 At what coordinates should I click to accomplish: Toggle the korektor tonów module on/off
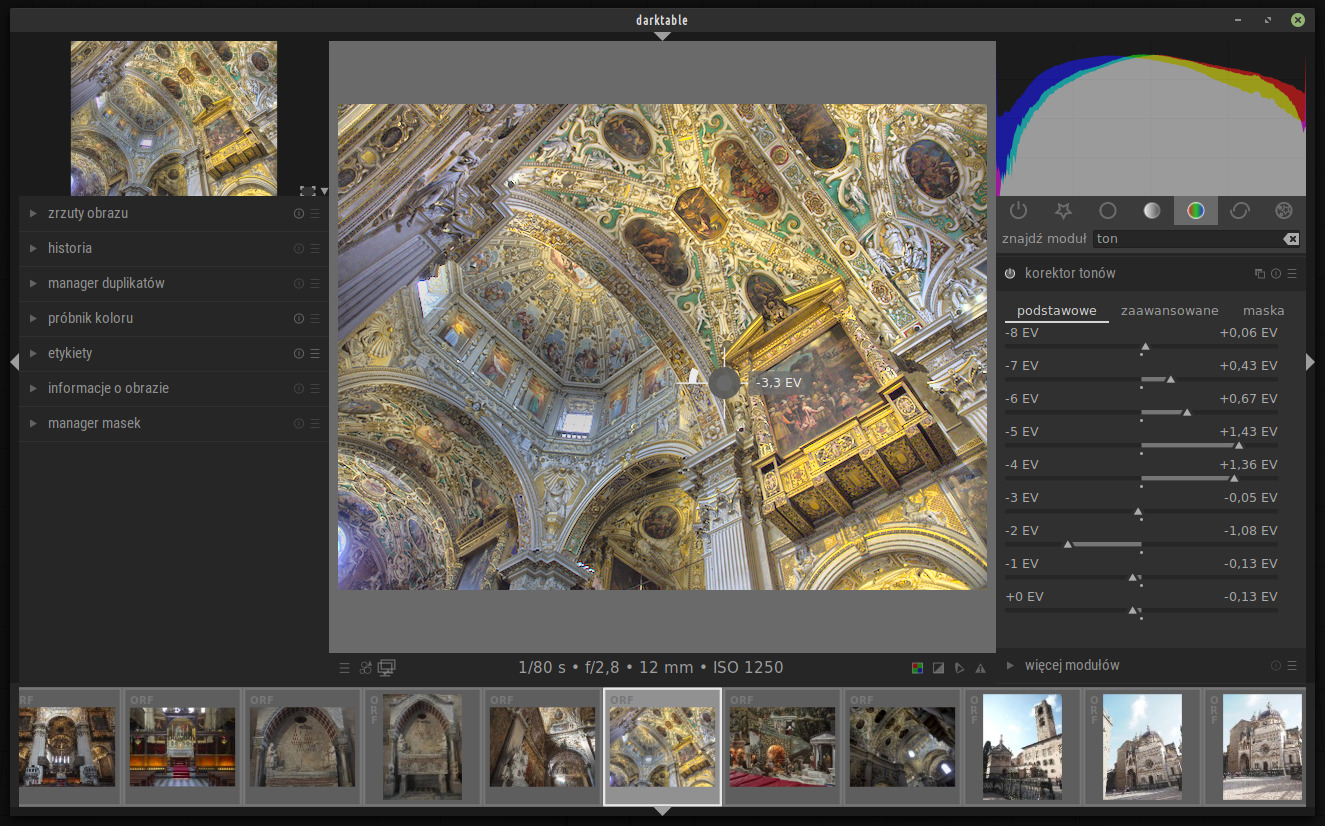(x=1010, y=274)
